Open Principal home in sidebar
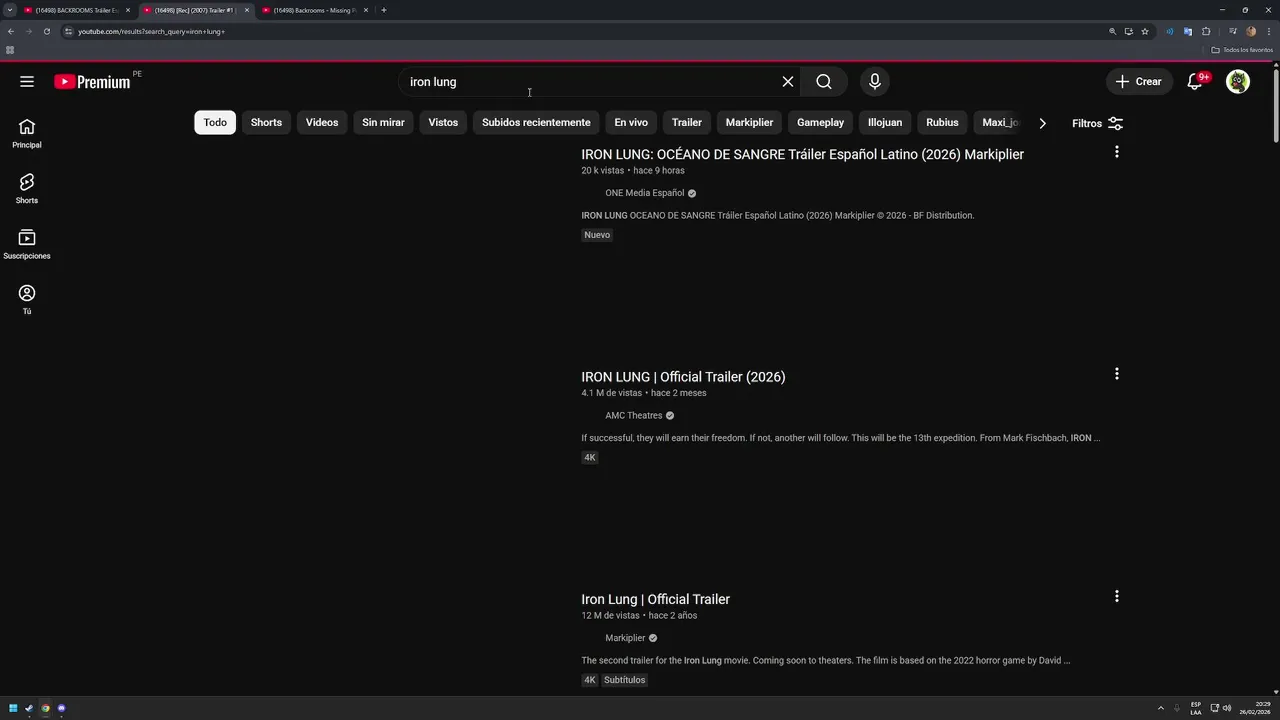Screen dimensions: 1280x720 (x=27, y=134)
